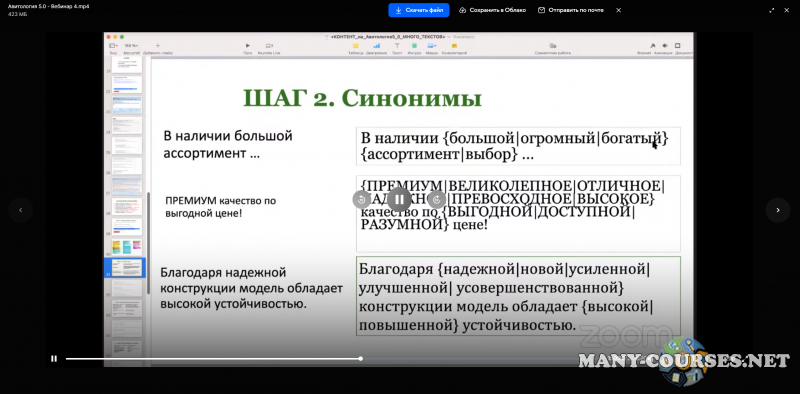Rewind video with the circular back-skip icon
This screenshot has width=800, height=394.
(x=361, y=199)
